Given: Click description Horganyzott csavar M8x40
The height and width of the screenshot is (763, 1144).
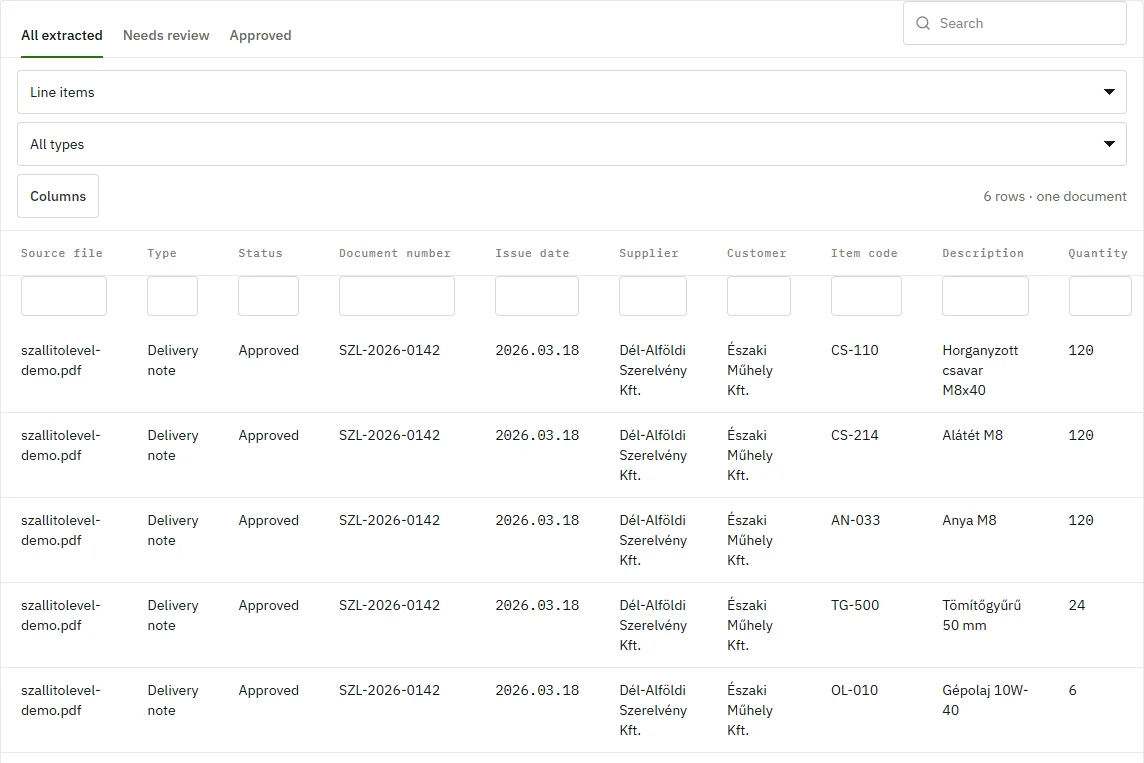Looking at the screenshot, I should coord(981,370).
